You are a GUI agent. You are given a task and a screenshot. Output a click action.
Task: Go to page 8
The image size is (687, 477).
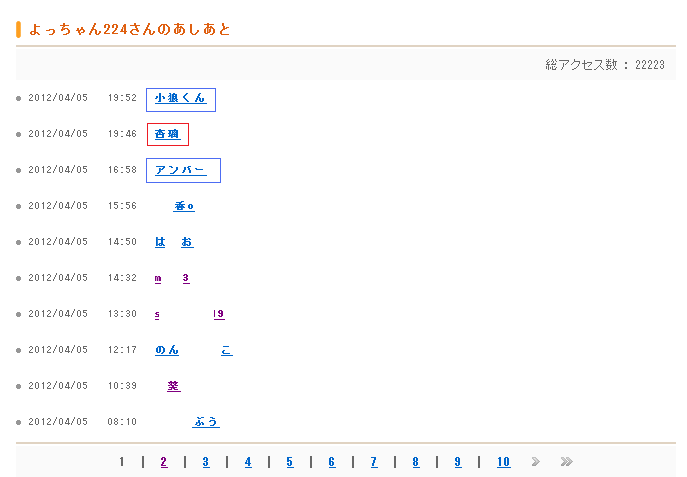tap(416, 462)
